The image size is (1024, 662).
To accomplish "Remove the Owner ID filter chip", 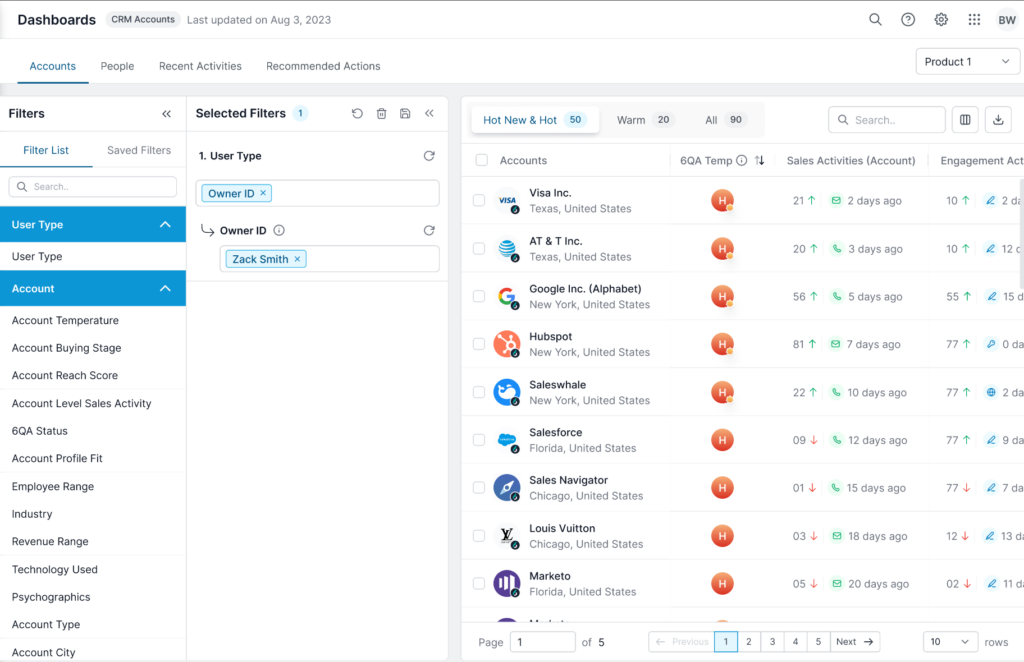I will pyautogui.click(x=263, y=193).
